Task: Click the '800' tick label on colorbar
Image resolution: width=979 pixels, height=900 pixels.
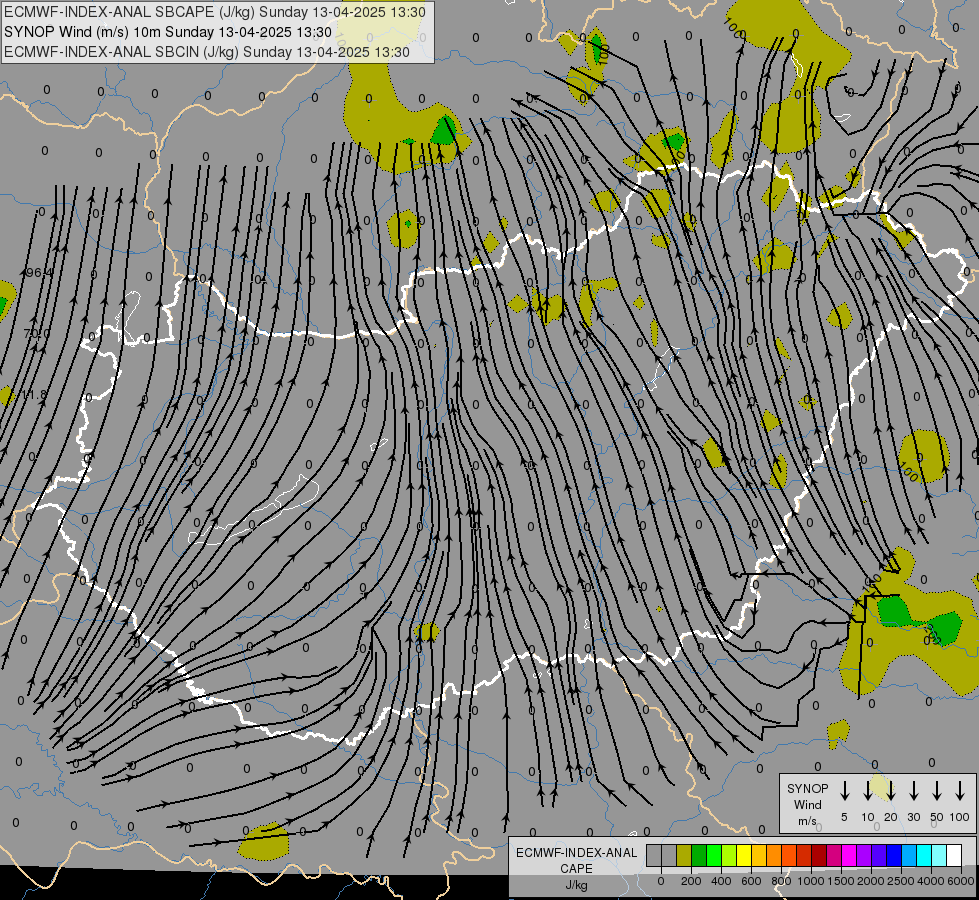Action: tap(781, 881)
